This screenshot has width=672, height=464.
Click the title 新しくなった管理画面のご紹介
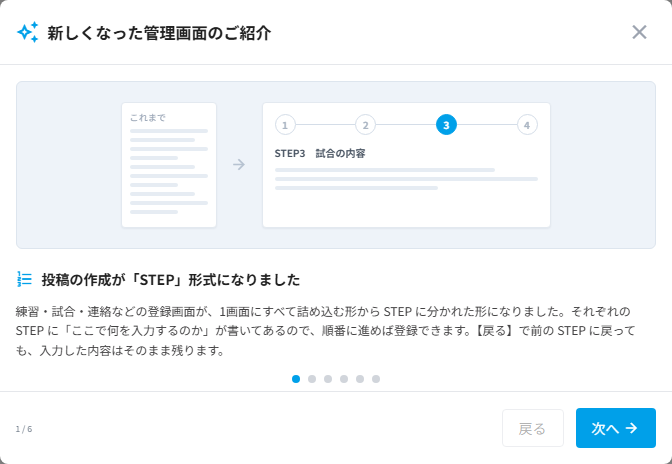pos(159,33)
